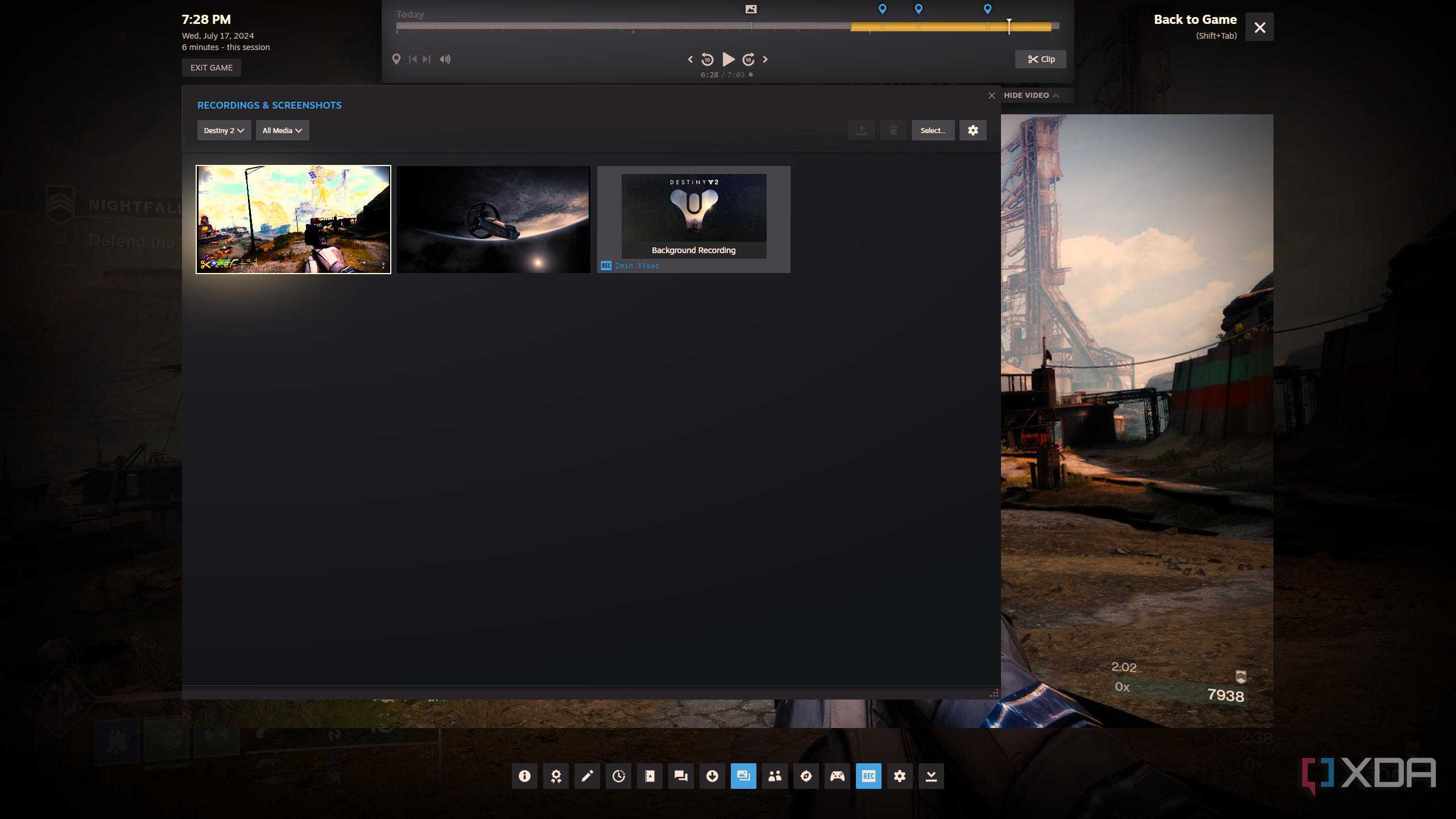The width and height of the screenshot is (1456, 819).
Task: Click the screenshot marker above the timeline
Action: point(751,9)
